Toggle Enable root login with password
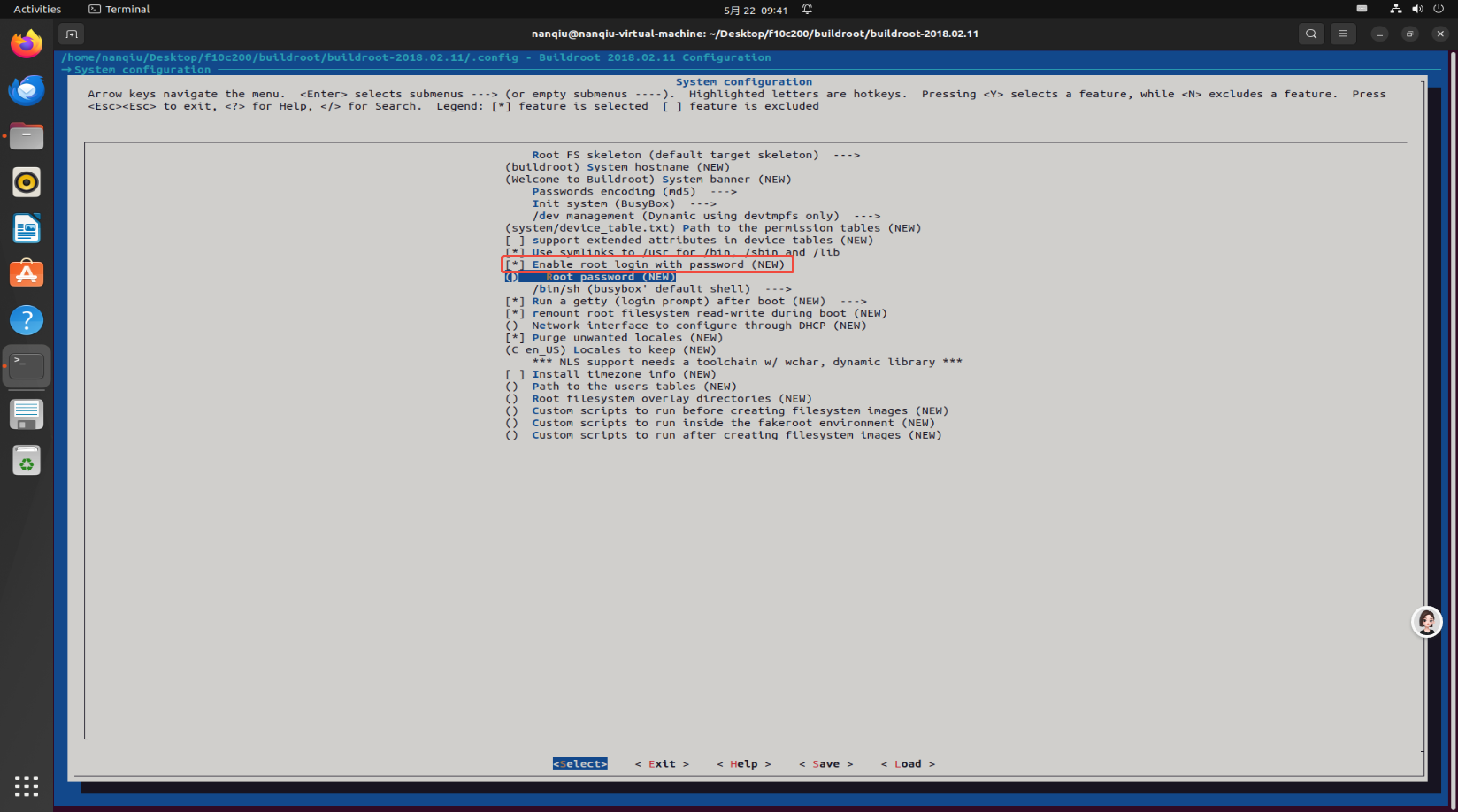This screenshot has height=812, width=1458. (645, 264)
